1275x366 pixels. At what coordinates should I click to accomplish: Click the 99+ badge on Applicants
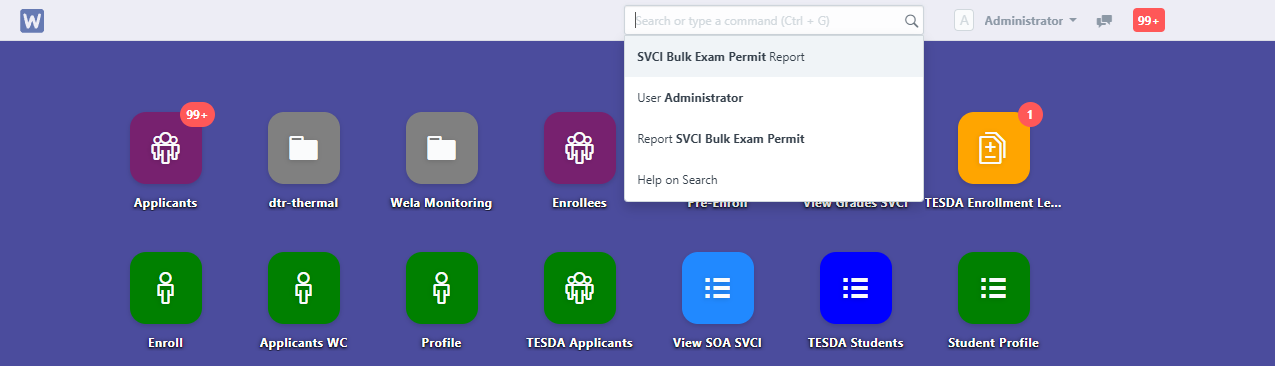pyautogui.click(x=198, y=115)
